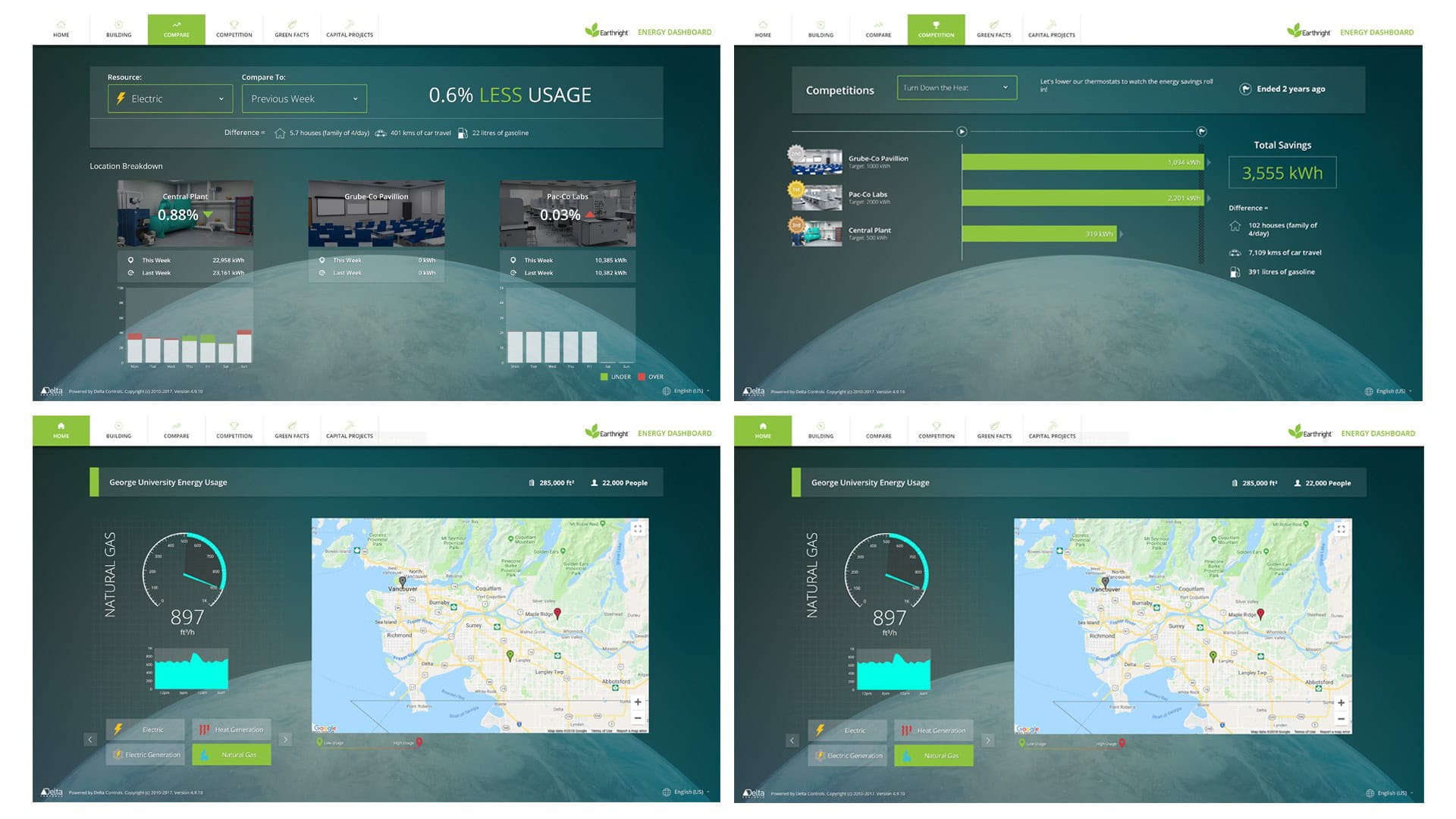Click the Grube-Co Pavillion 1,034 kWh progress bar
The width and height of the screenshot is (1456, 819).
point(1082,162)
